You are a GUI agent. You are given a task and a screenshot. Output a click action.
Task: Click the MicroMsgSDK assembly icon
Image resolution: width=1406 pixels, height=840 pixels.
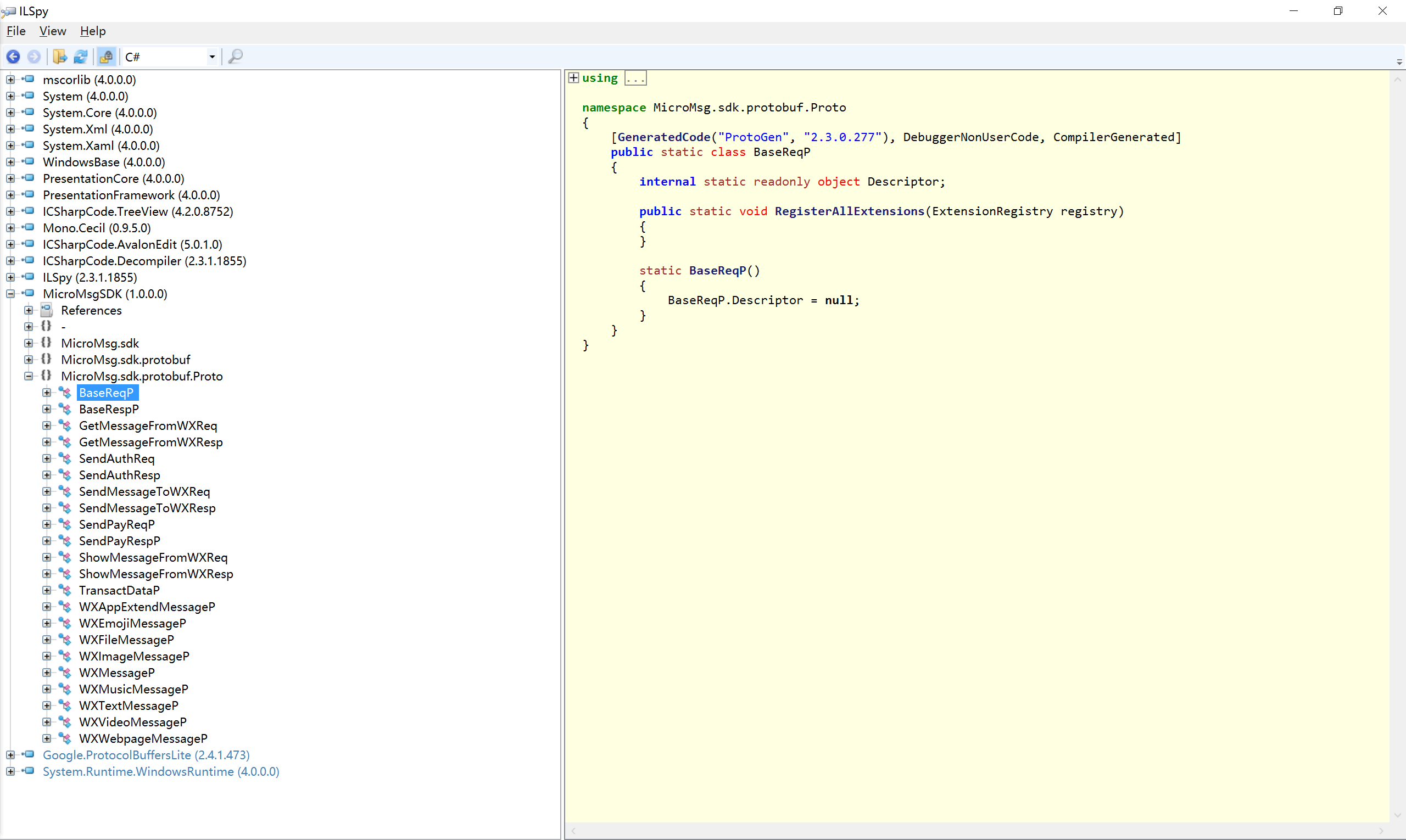29,293
